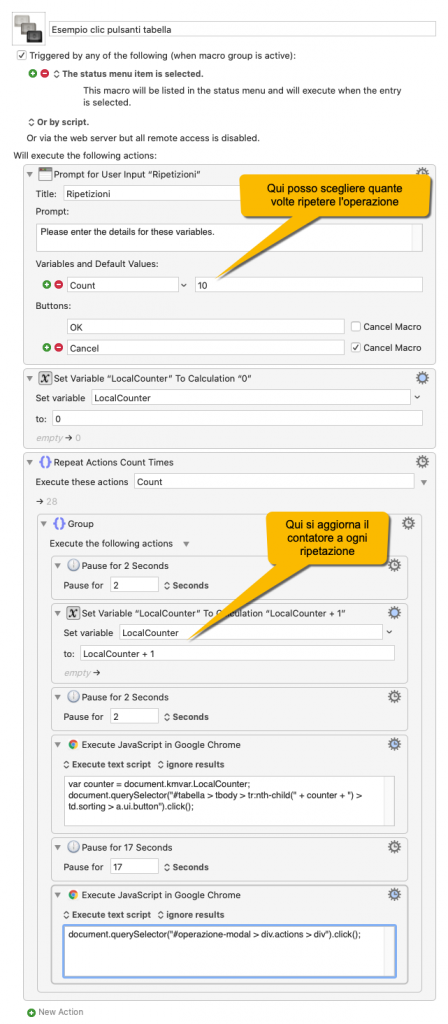The image size is (448, 1024).
Task: Collapse the "Prompt for User Input" action
Action: pos(29,174)
